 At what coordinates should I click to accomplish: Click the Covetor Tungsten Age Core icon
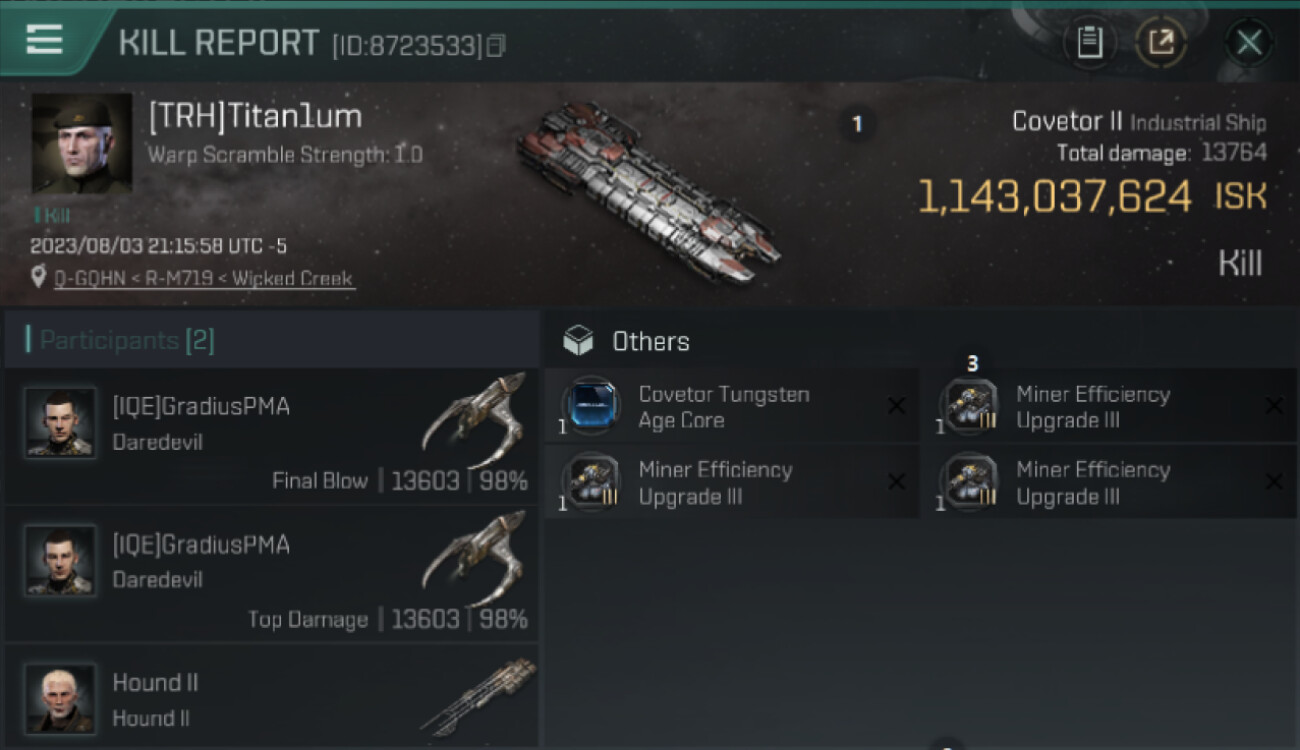(x=591, y=406)
